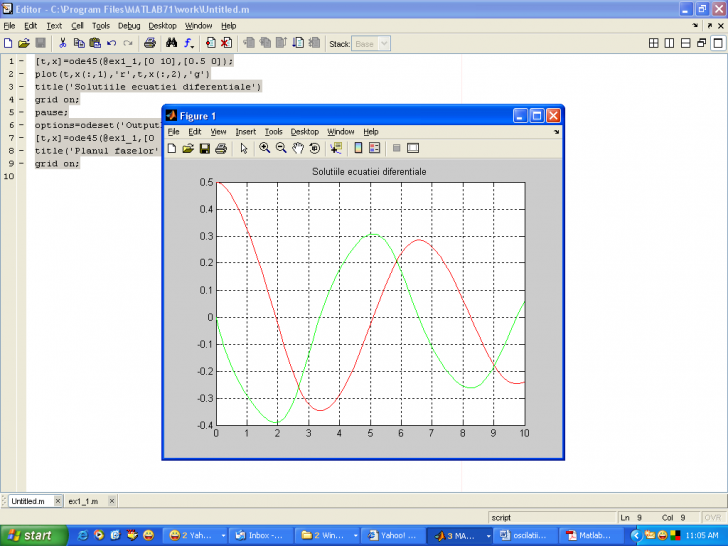Open Figure 1 Insert menu
Viewport: 728px width, 546px height.
click(x=246, y=132)
